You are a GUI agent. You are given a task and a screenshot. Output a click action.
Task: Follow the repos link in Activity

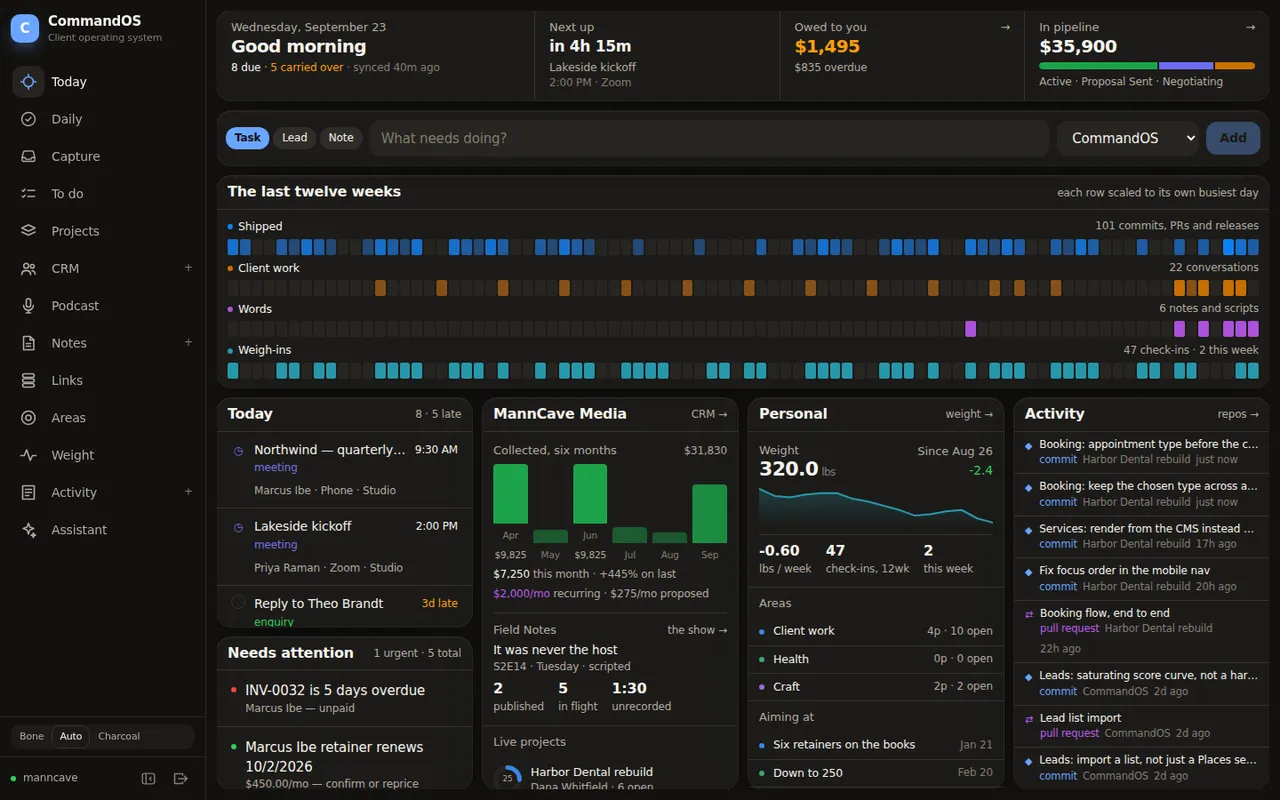(1238, 414)
